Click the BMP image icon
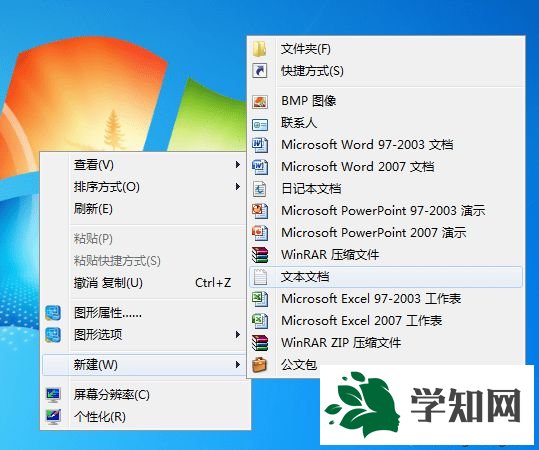 point(260,101)
